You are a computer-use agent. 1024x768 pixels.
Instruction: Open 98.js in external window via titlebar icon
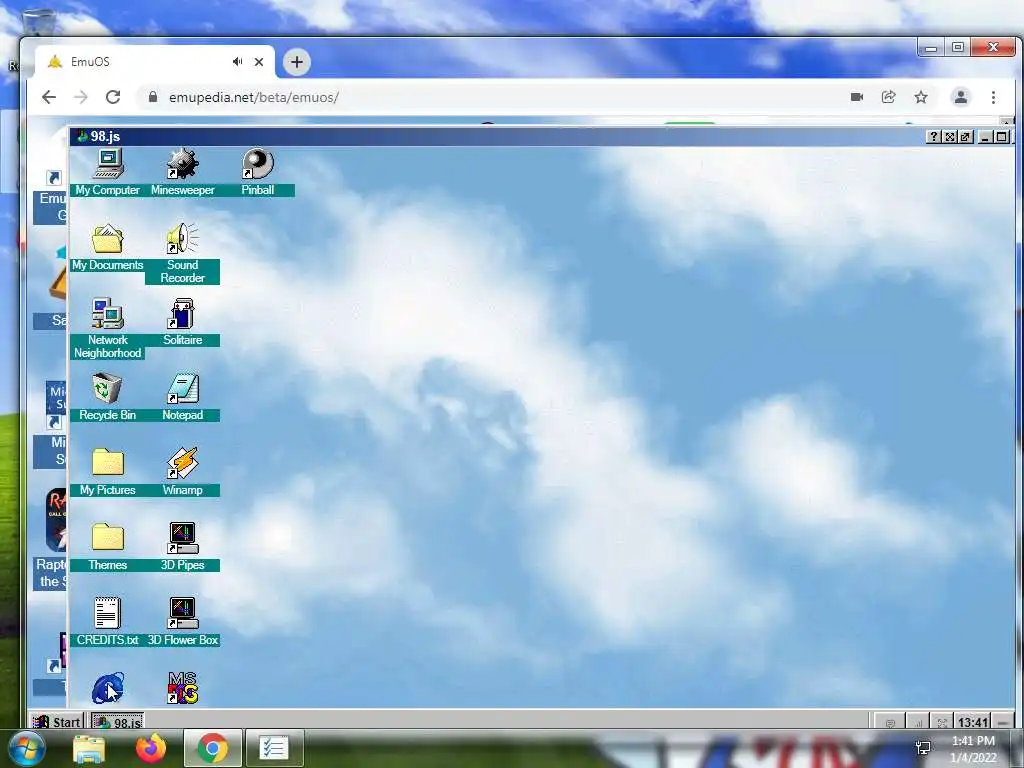[x=966, y=136]
